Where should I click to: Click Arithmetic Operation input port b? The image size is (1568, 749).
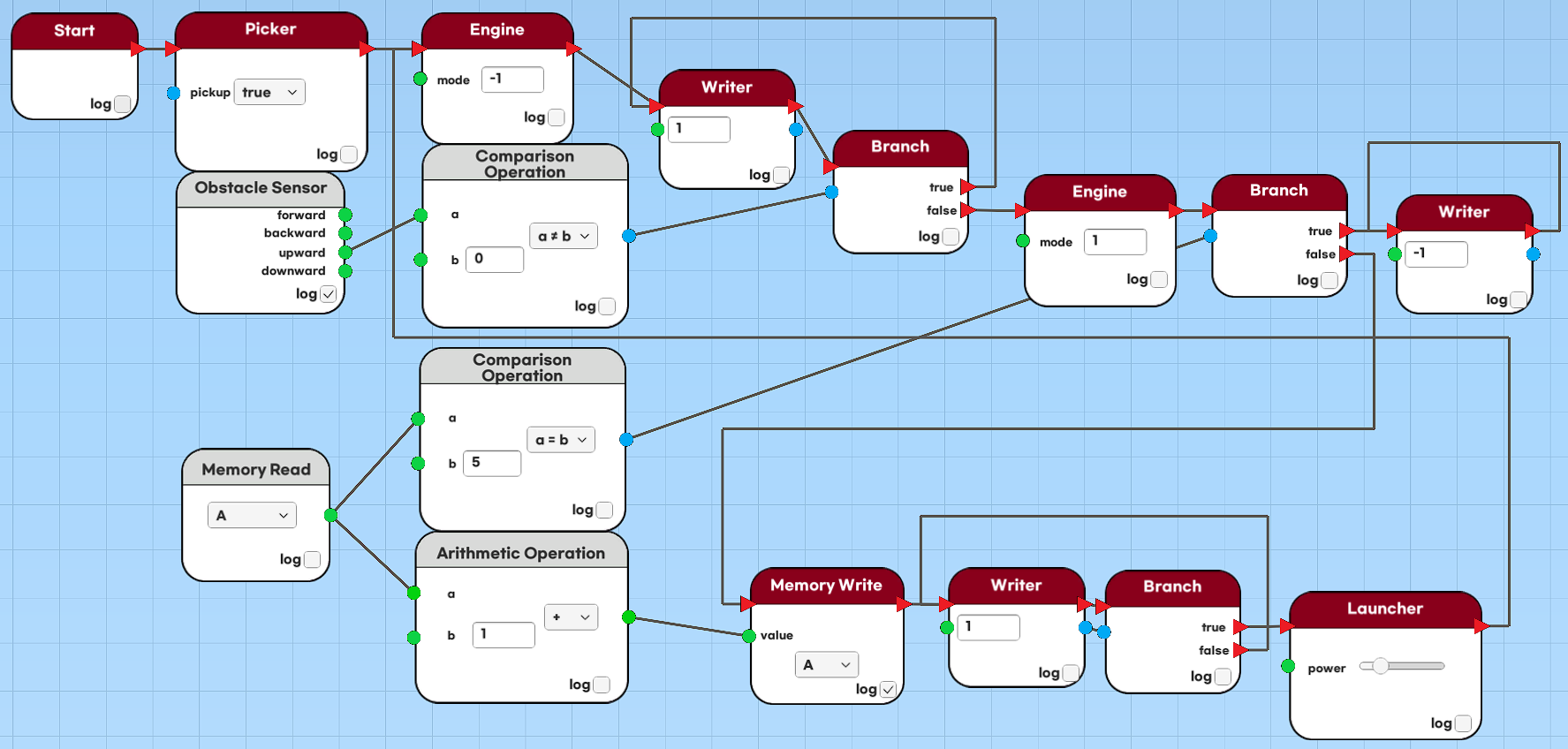coord(413,637)
